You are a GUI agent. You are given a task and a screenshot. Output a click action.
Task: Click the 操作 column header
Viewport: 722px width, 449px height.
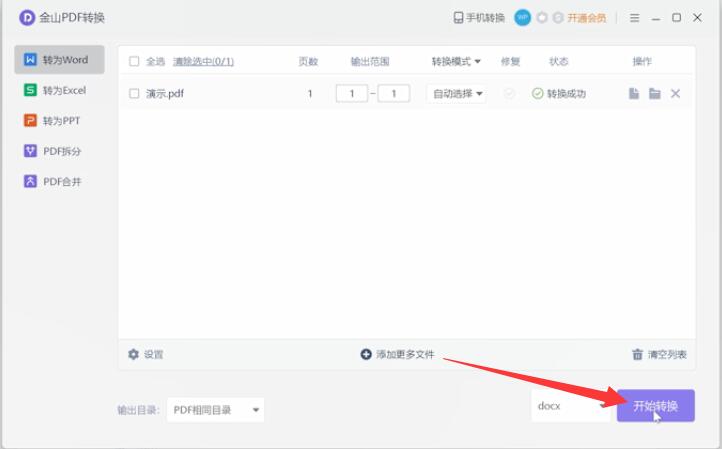[x=642, y=61]
